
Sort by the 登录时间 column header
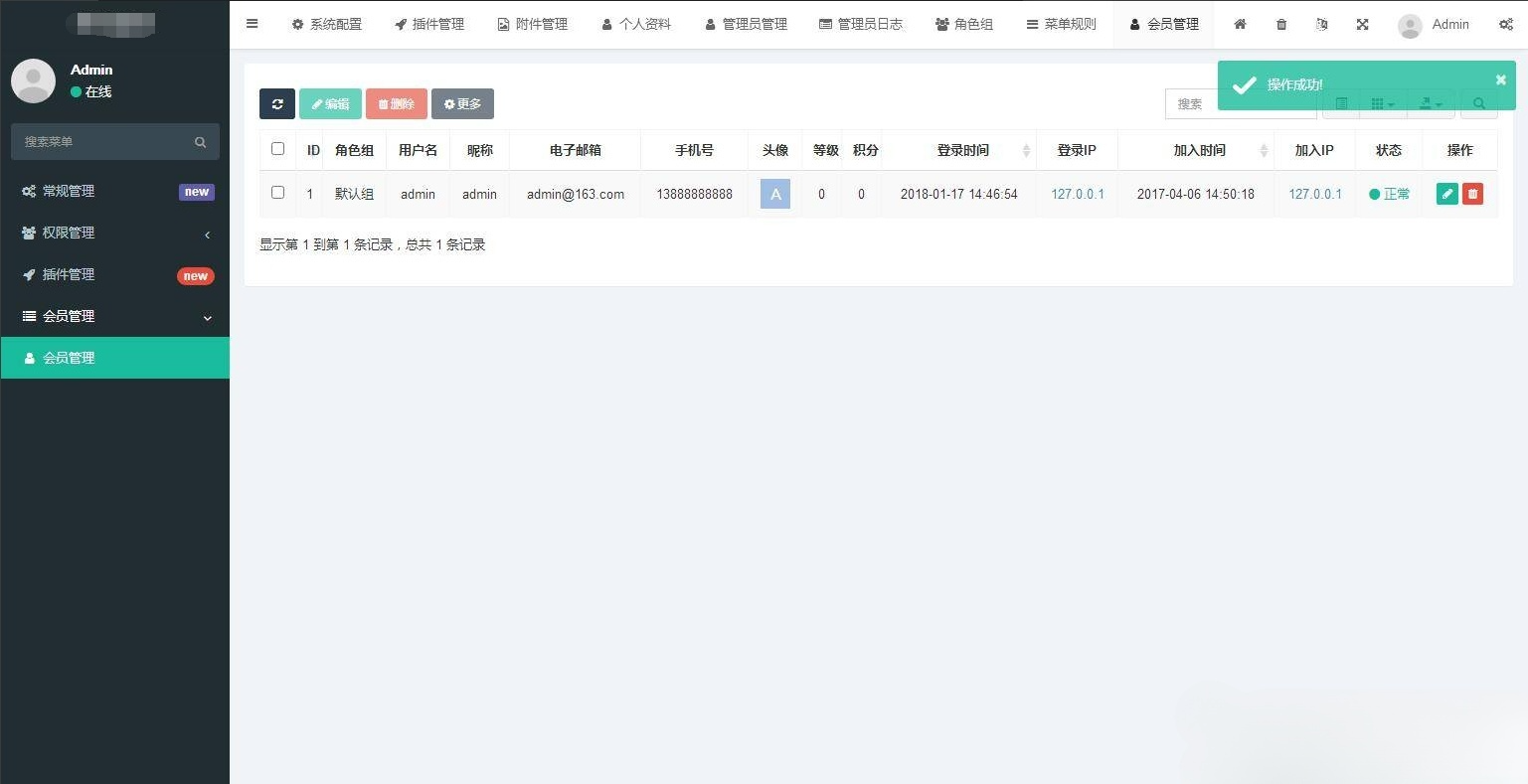[958, 150]
